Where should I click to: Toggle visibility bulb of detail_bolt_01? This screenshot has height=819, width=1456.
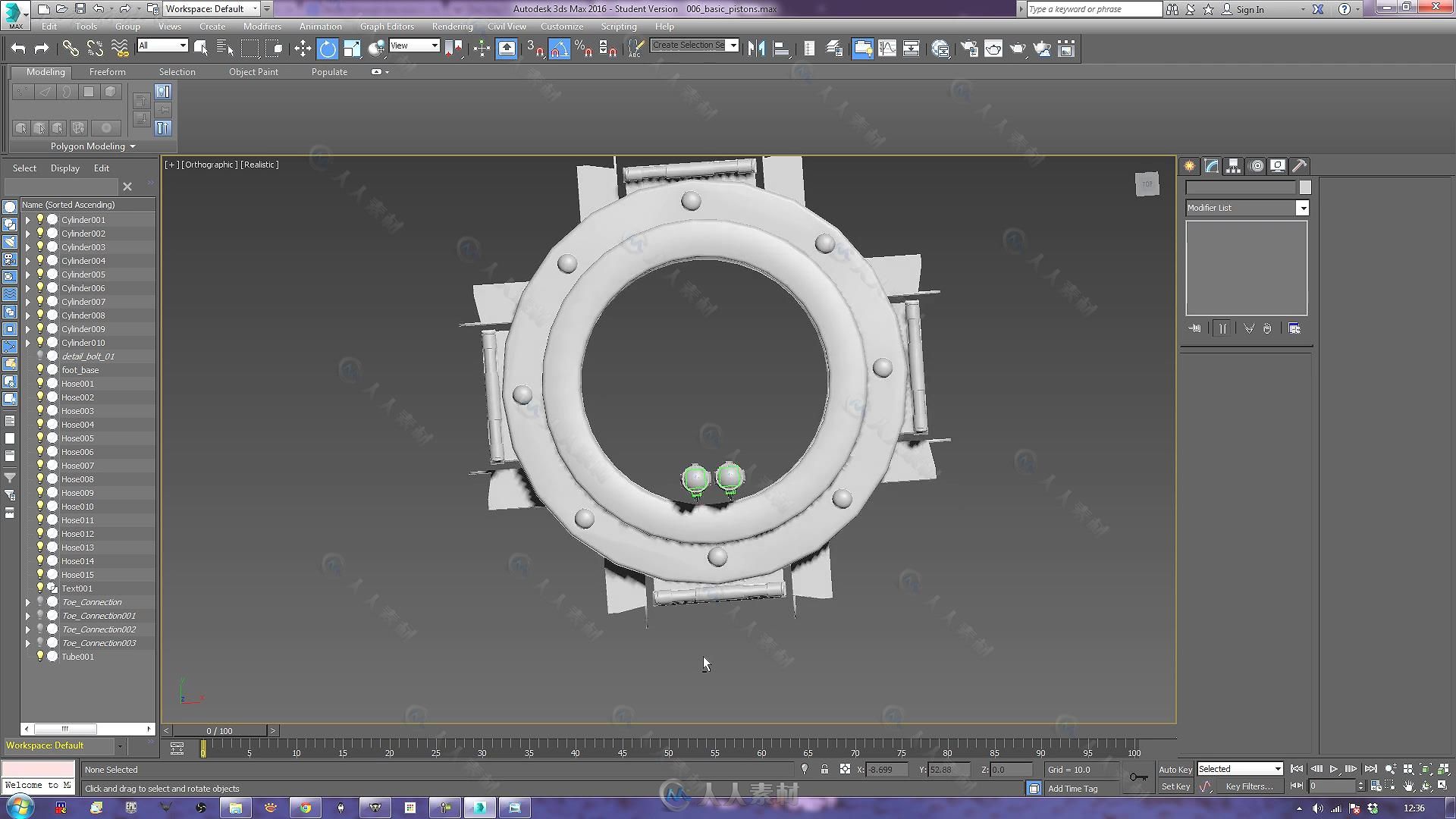click(40, 356)
